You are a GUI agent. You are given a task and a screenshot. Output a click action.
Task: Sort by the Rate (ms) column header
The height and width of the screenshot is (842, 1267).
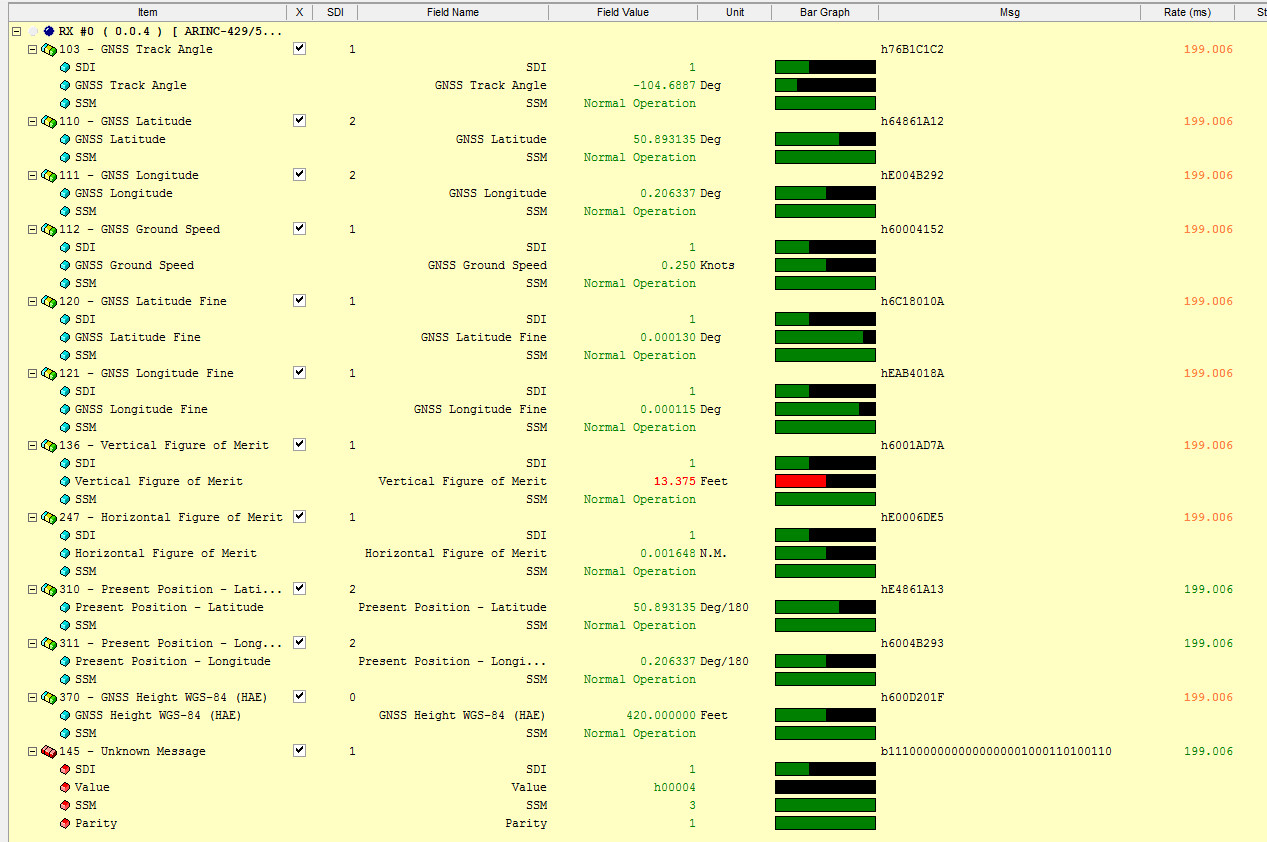1187,12
